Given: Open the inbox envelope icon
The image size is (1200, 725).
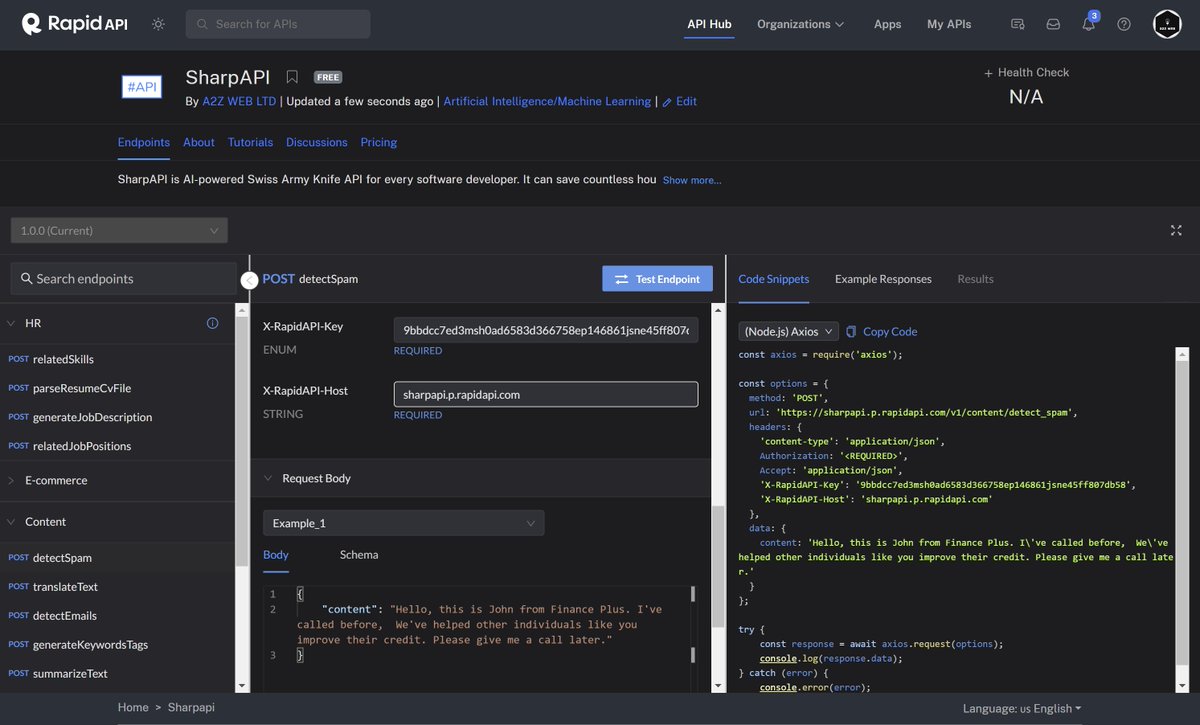Looking at the screenshot, I should click(1053, 24).
